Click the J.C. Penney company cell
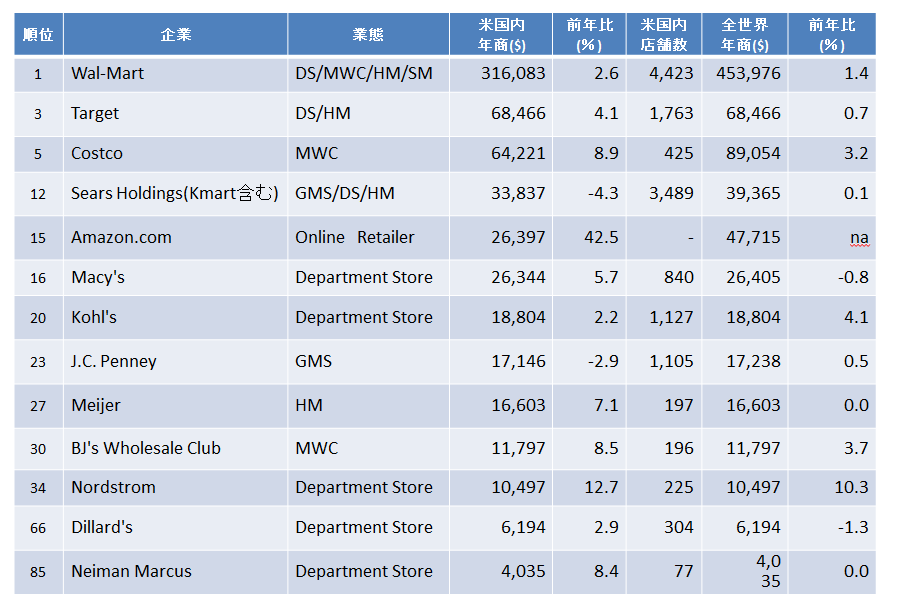Viewport: 903px width, 612px height. (176, 362)
